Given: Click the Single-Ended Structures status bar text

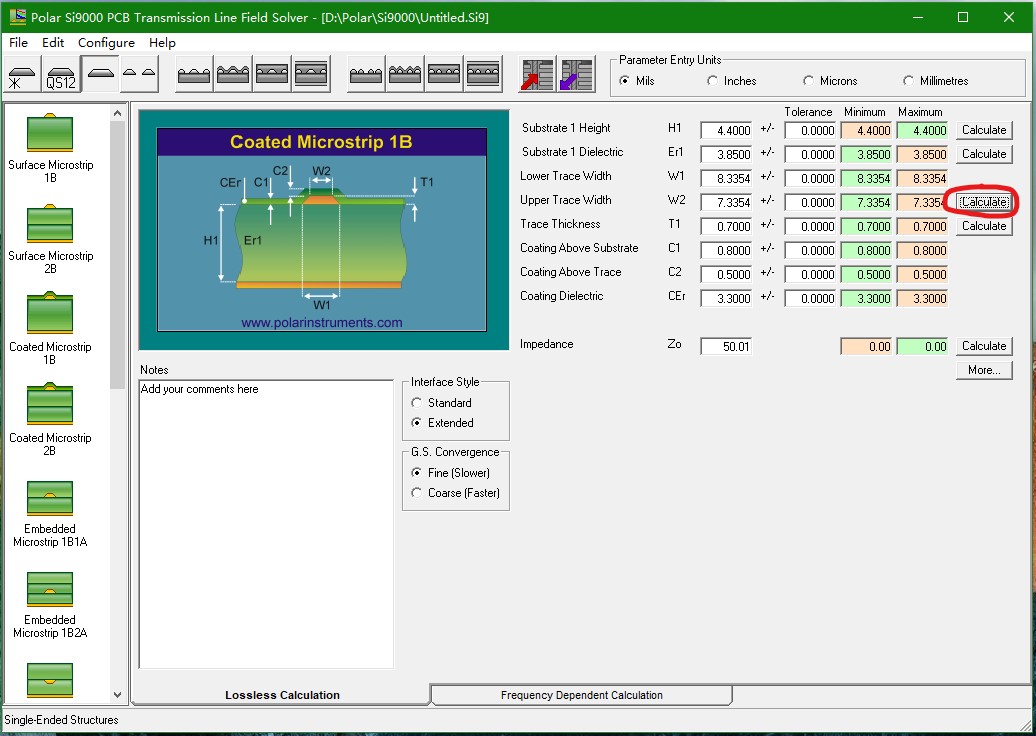Looking at the screenshot, I should point(61,719).
